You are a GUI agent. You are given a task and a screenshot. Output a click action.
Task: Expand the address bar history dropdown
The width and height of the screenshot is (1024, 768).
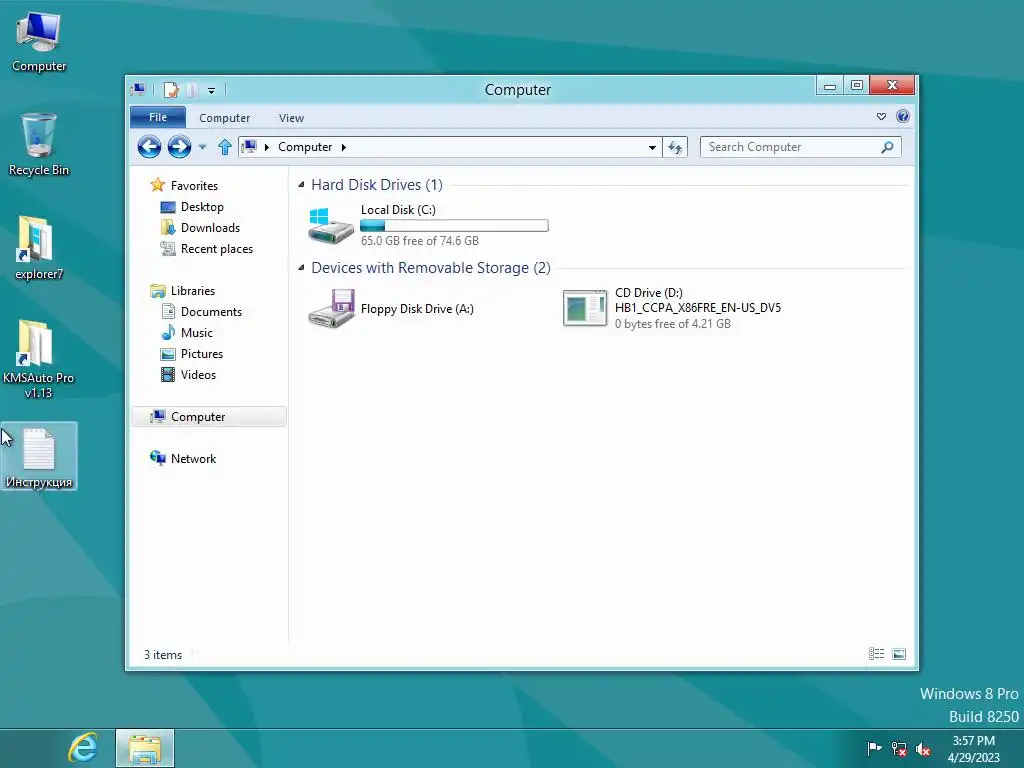point(652,148)
